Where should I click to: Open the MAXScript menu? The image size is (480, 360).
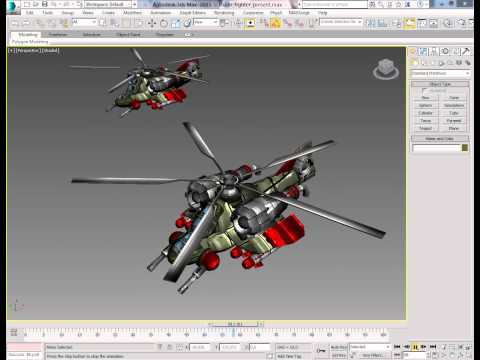tap(299, 13)
